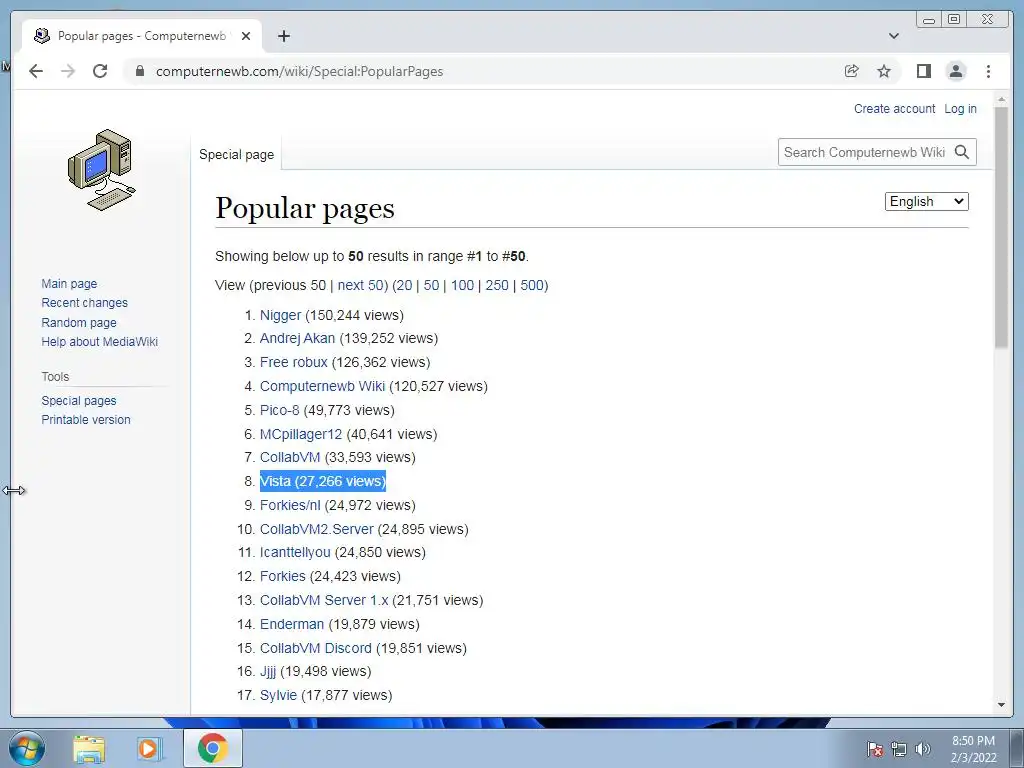Screen dimensions: 1024x768
Task: Open the Andrej Akan page link
Action: tap(297, 338)
